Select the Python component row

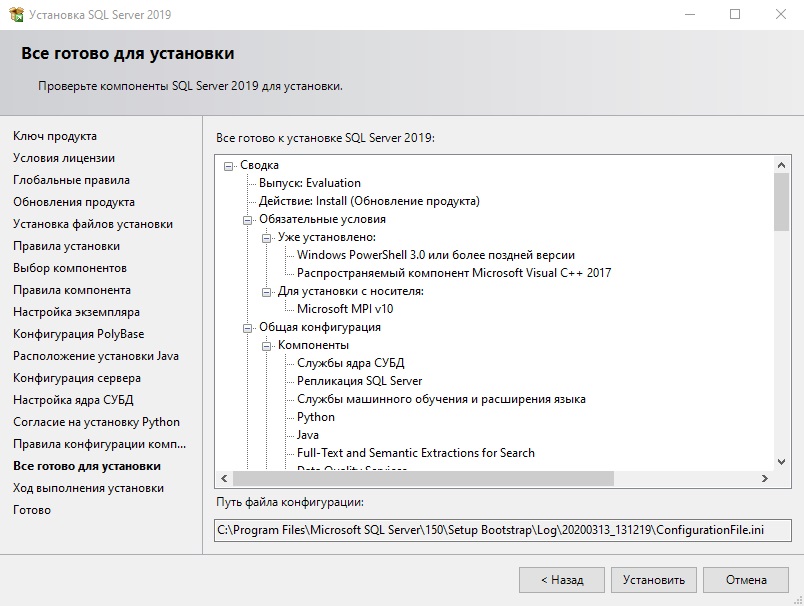(x=316, y=417)
